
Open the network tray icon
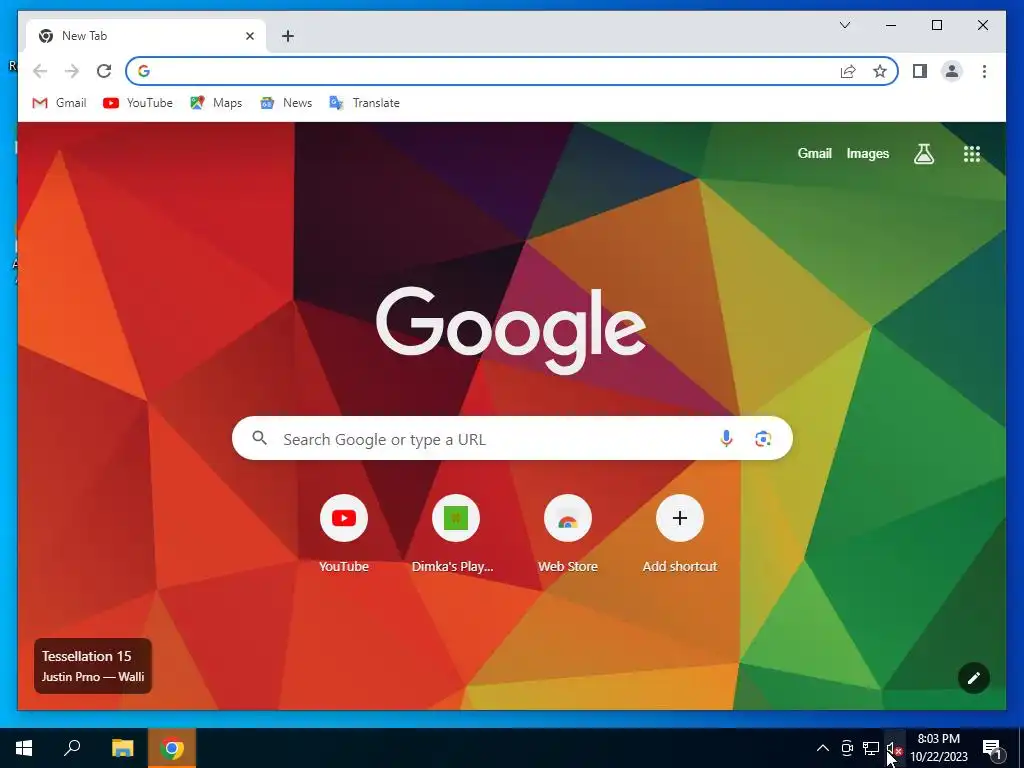click(x=871, y=748)
